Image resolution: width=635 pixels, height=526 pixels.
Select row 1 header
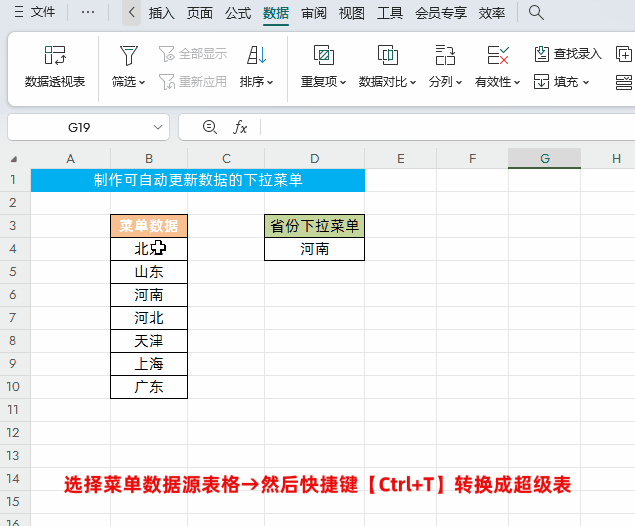[x=13, y=179]
